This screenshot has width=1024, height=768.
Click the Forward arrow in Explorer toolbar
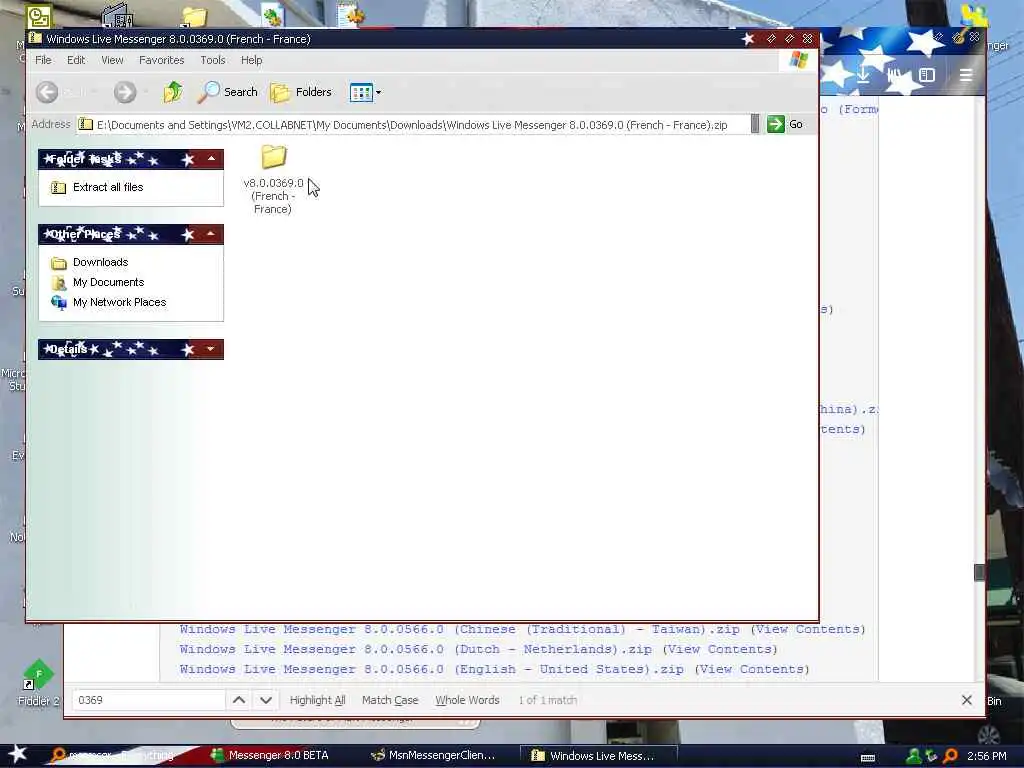point(125,92)
